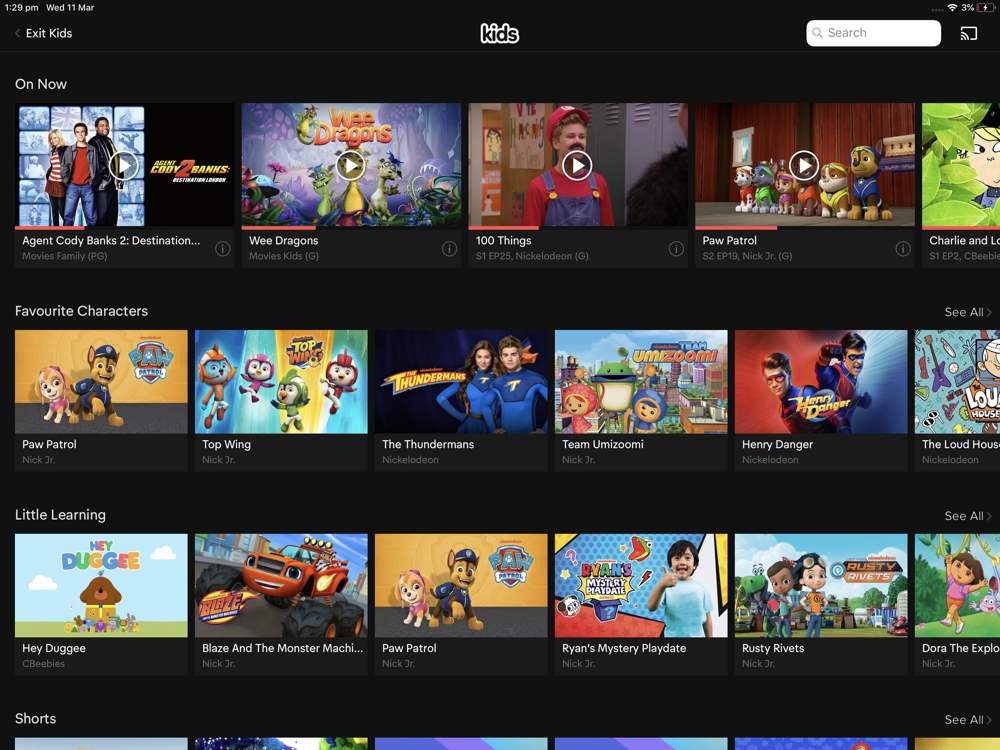Image resolution: width=1000 pixels, height=750 pixels.
Task: Tap the clock reading 1:29 pm
Action: click(21, 8)
